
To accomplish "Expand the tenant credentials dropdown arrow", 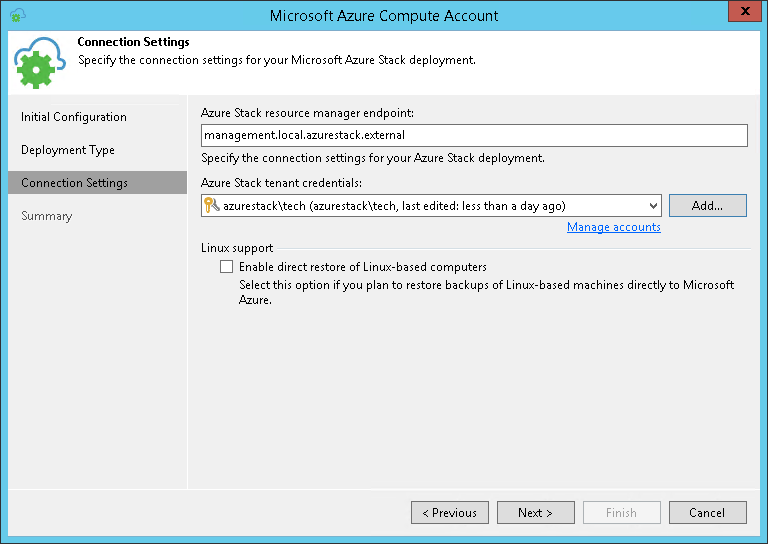I will pyautogui.click(x=653, y=206).
